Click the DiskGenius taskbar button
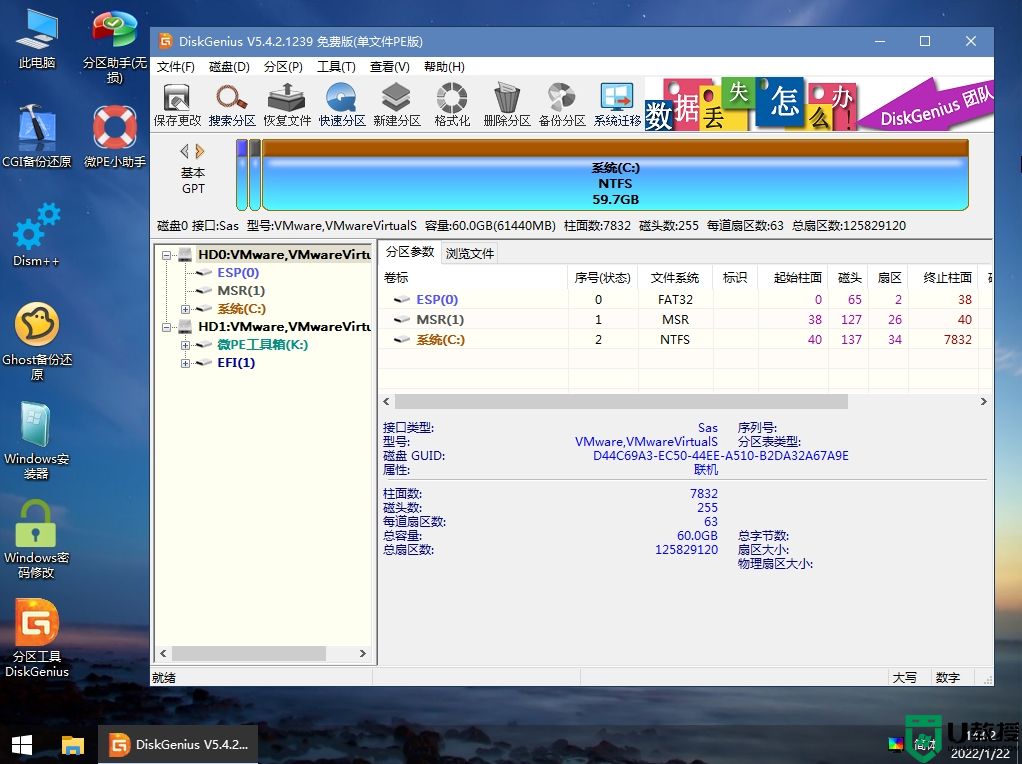This screenshot has height=764, width=1022. [x=178, y=744]
